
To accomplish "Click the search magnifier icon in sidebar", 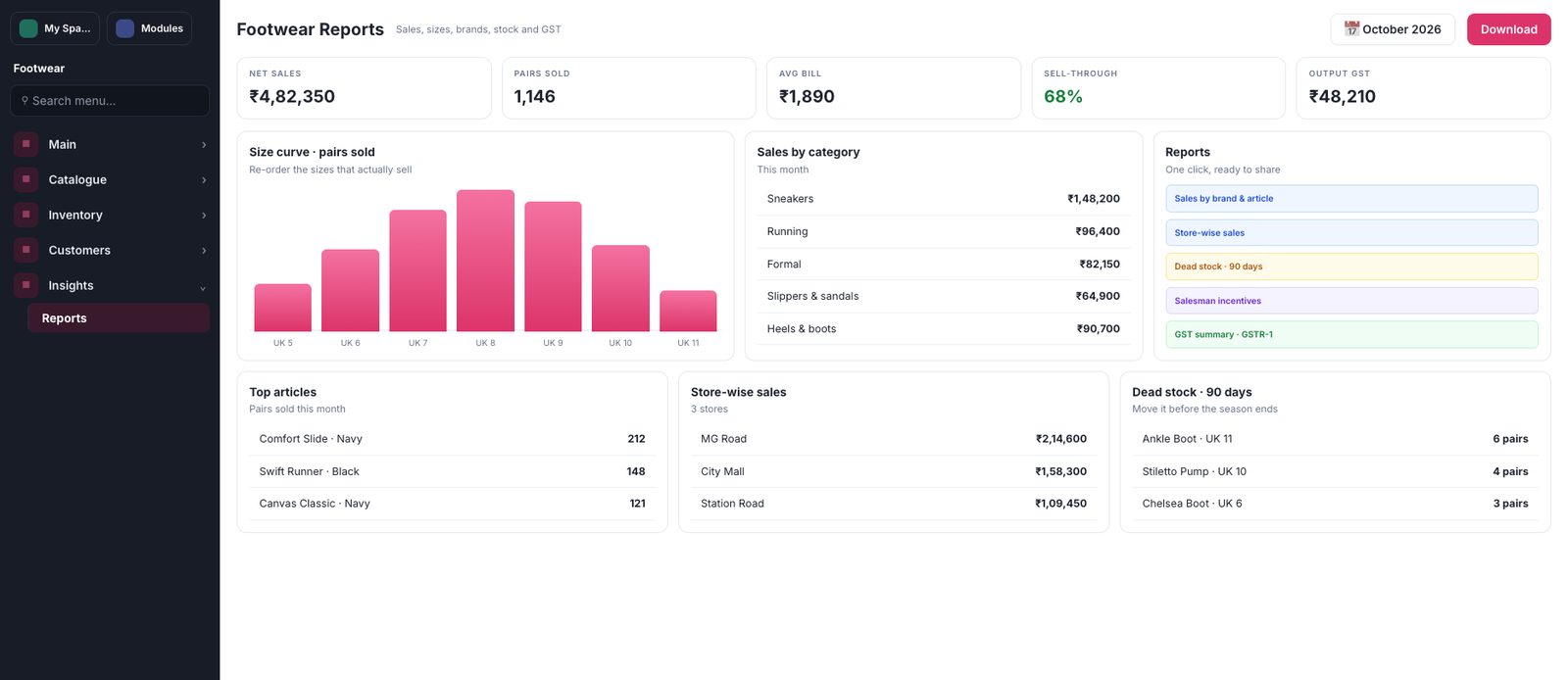I will (24, 100).
